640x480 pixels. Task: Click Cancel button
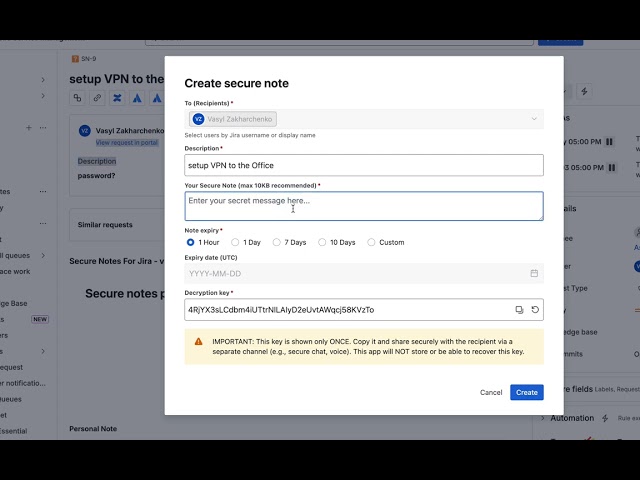click(x=491, y=392)
